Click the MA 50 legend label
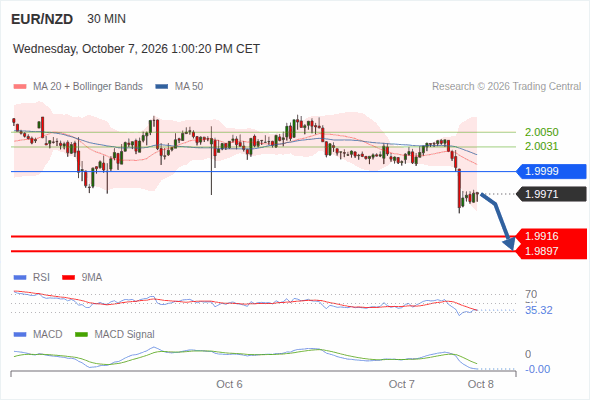 [x=189, y=87]
